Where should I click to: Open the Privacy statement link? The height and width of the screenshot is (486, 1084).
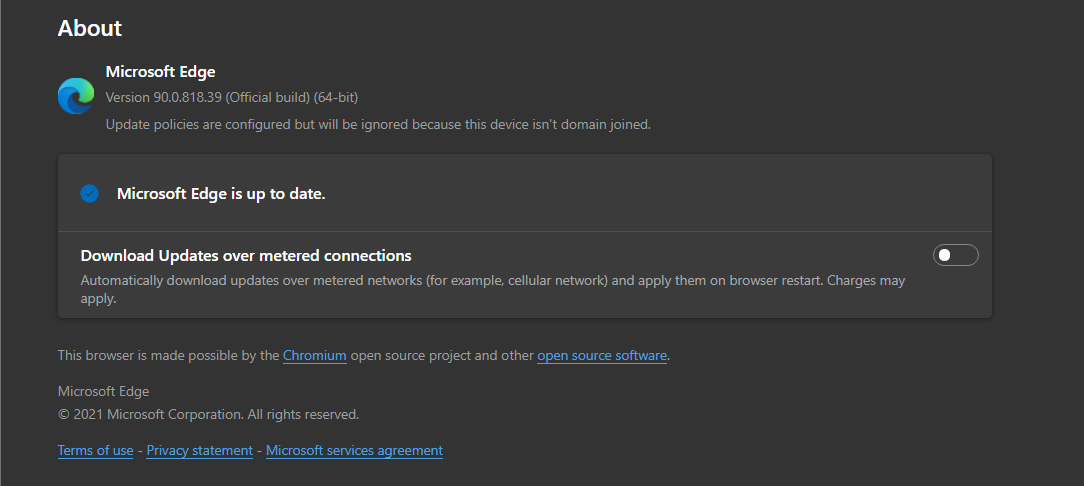199,450
